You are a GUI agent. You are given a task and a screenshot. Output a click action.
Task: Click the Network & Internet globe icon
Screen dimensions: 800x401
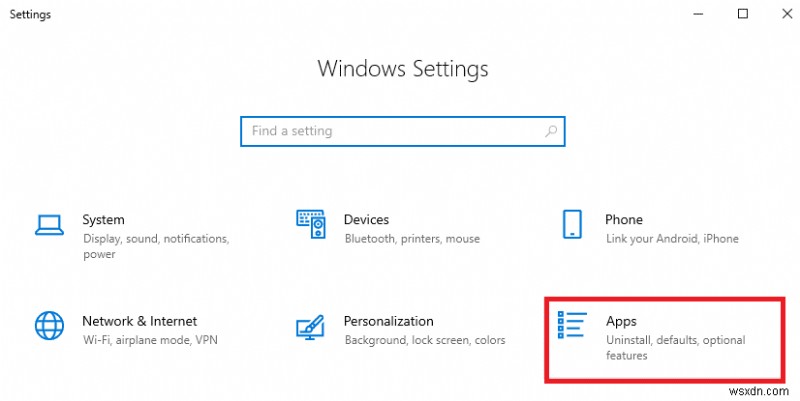pyautogui.click(x=49, y=326)
